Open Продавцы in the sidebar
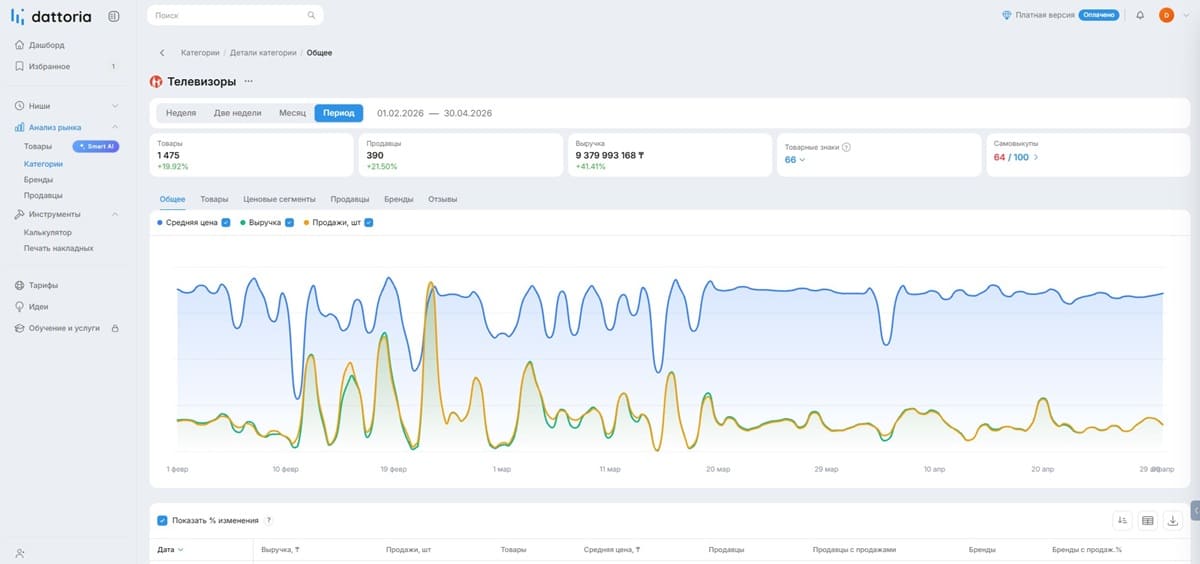The height and width of the screenshot is (564, 1200). click(43, 195)
